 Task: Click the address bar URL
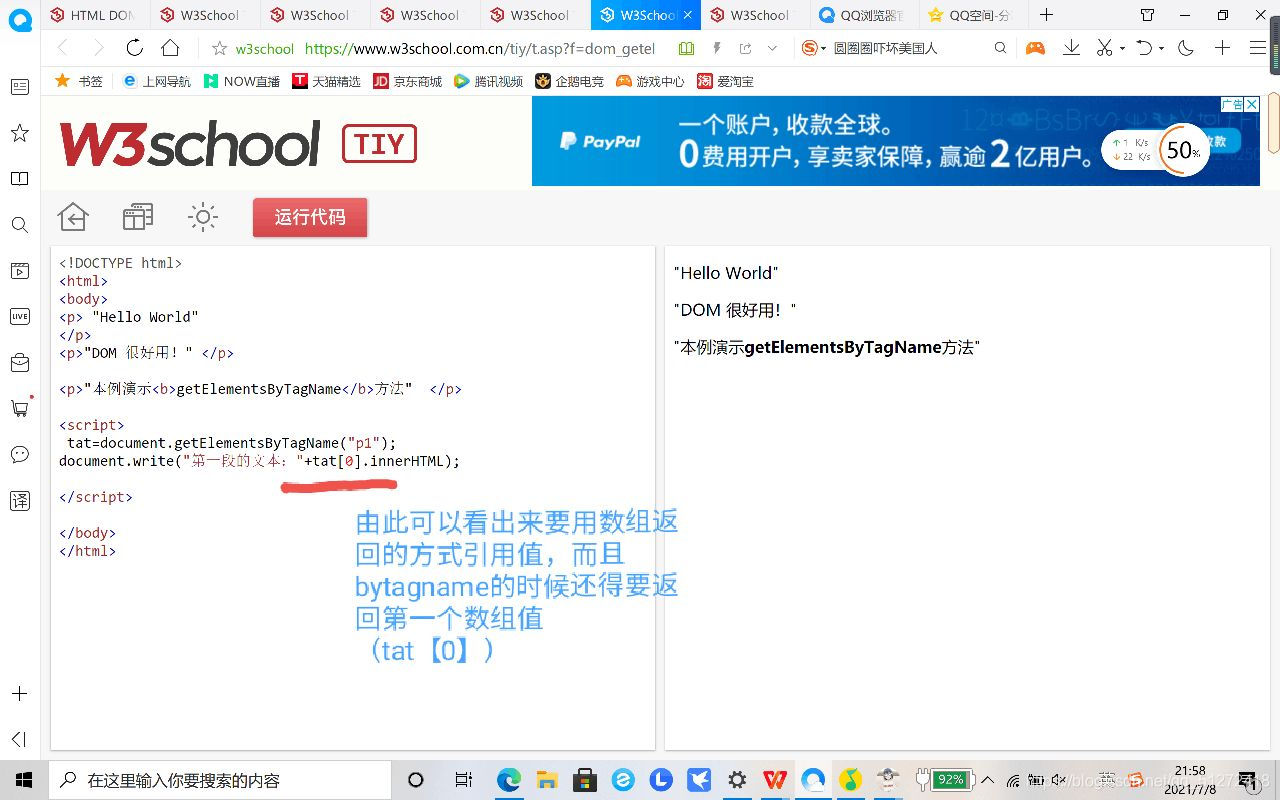(480, 48)
